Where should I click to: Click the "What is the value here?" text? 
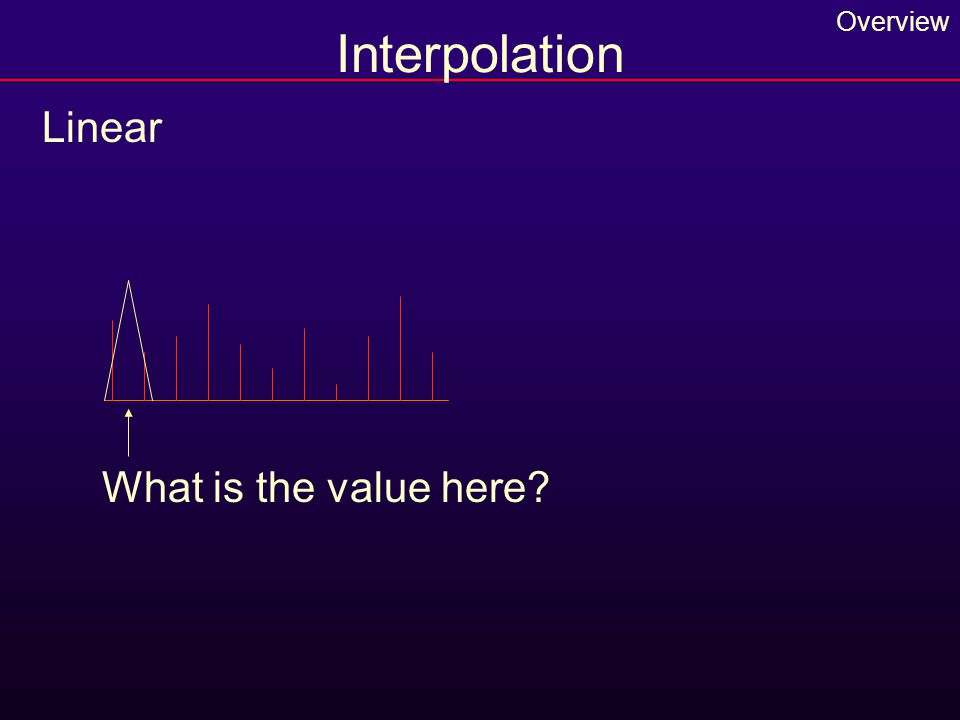tap(326, 487)
